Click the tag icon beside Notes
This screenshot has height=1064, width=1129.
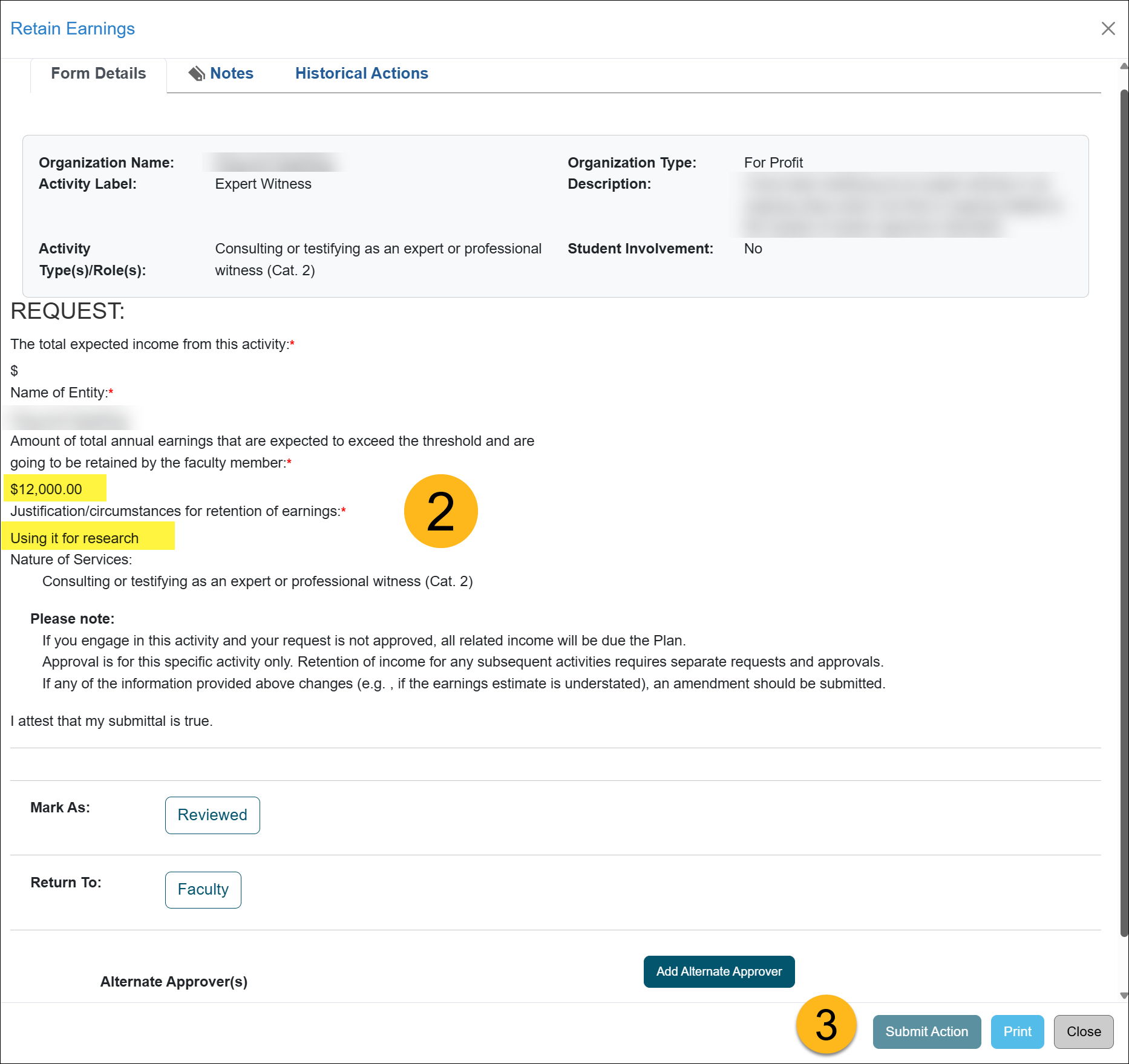(197, 74)
